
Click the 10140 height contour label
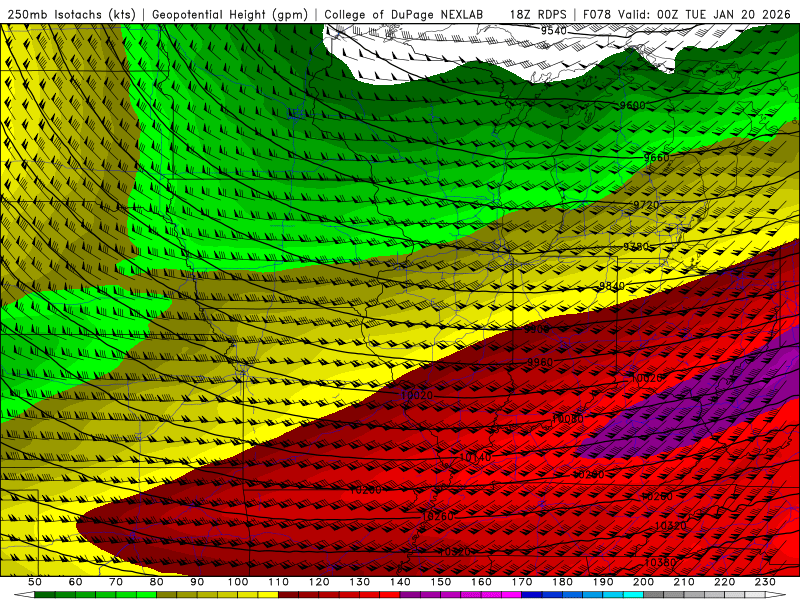[476, 457]
